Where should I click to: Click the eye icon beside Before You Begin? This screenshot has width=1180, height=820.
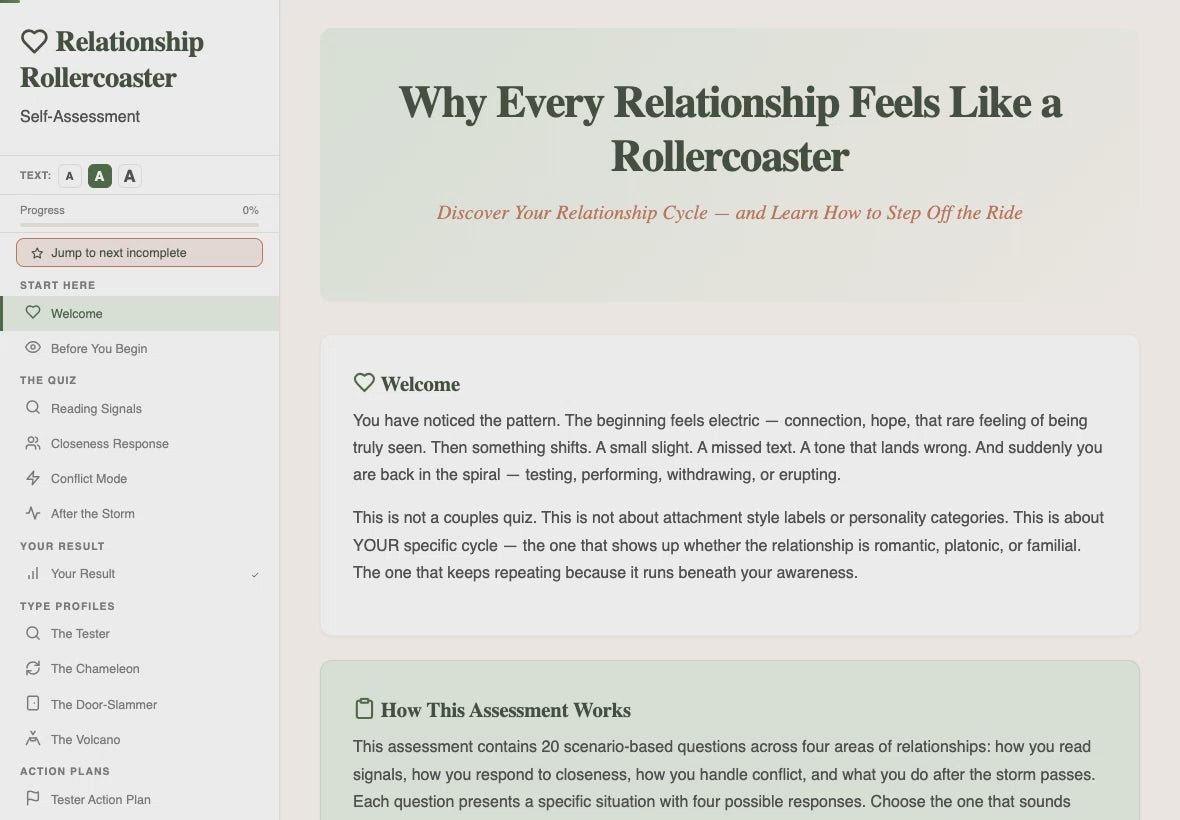tap(32, 348)
